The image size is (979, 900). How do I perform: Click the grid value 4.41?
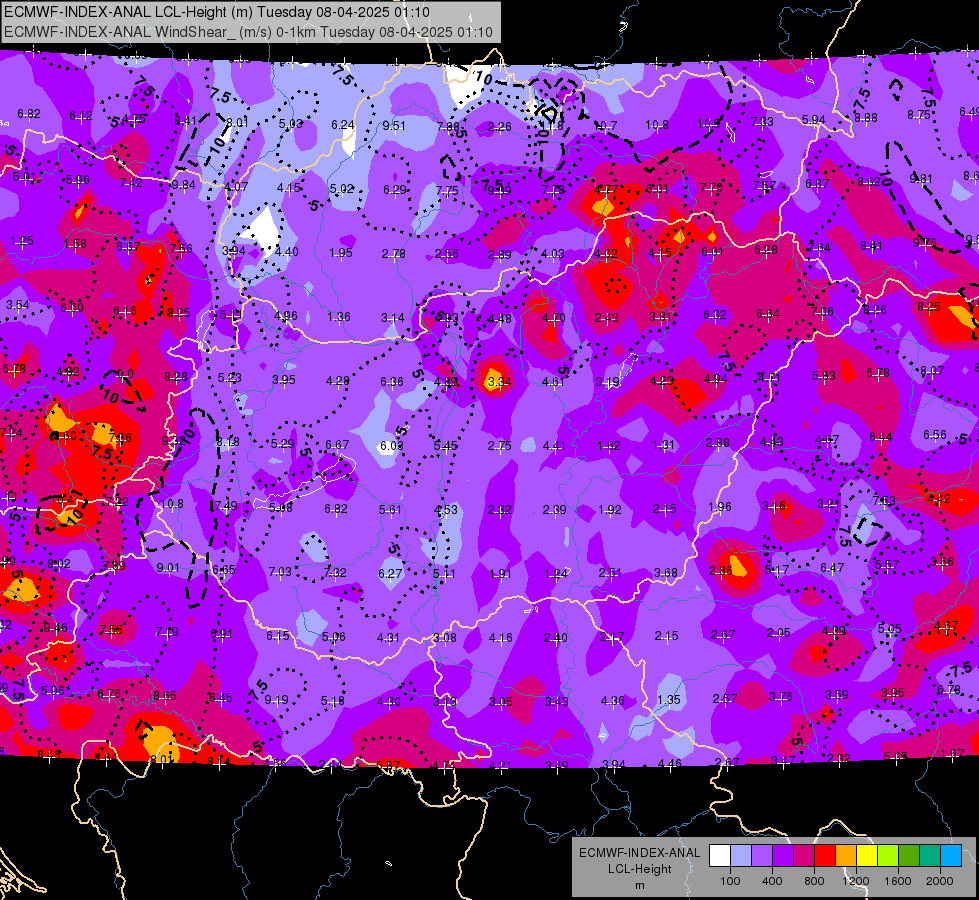coord(554,445)
